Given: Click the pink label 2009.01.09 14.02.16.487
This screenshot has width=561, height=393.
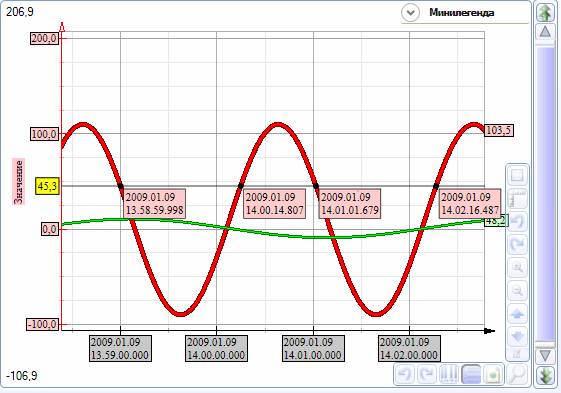Looking at the screenshot, I should pyautogui.click(x=470, y=203).
